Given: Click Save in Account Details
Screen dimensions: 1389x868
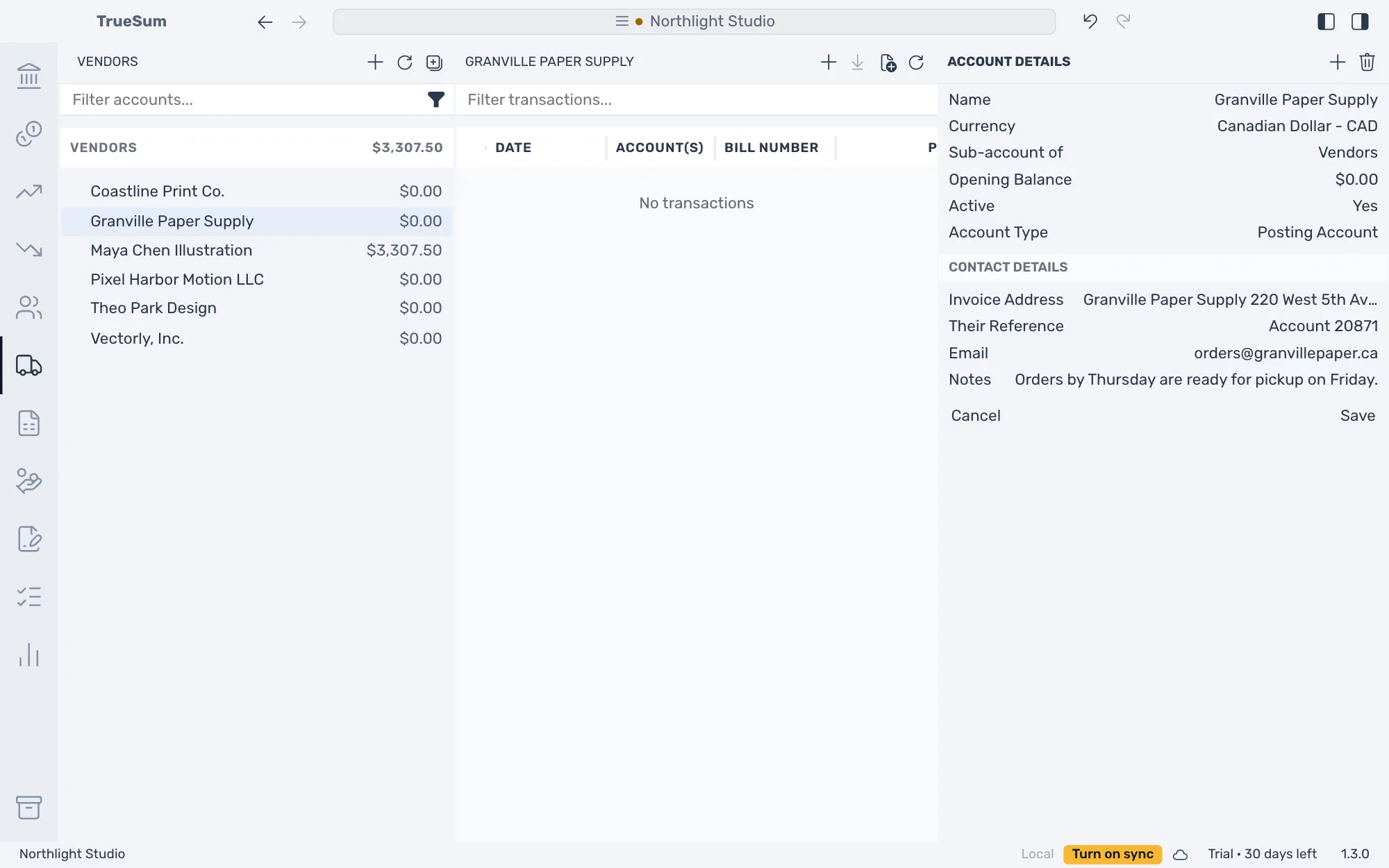Looking at the screenshot, I should point(1358,415).
